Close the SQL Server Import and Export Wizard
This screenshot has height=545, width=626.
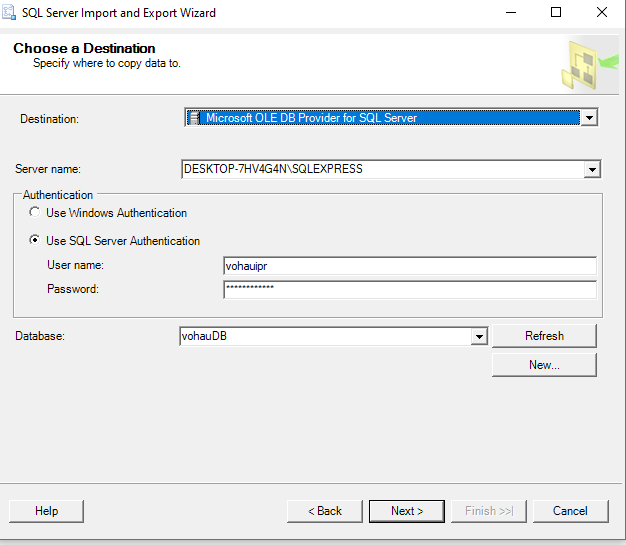602,13
